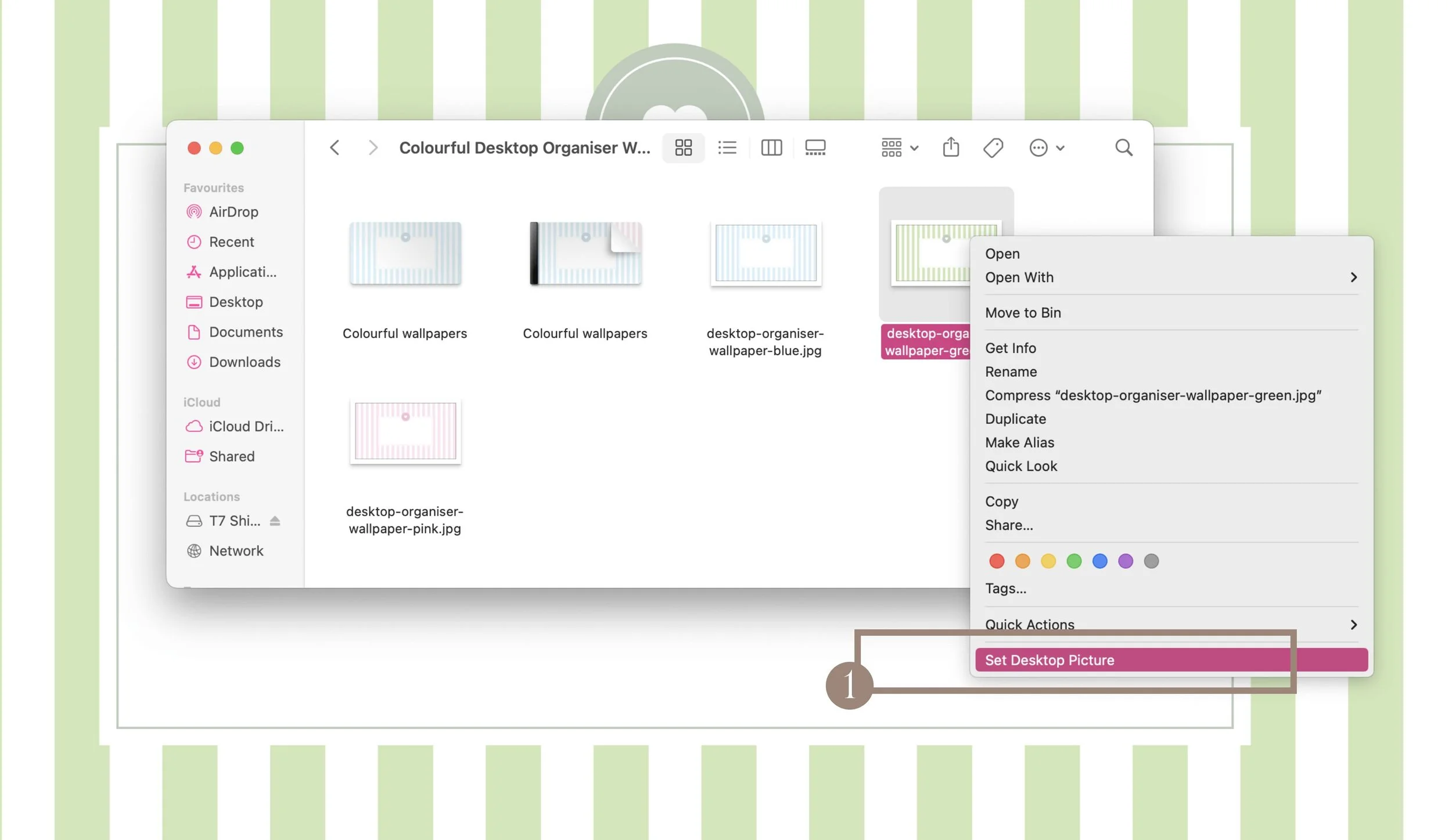The height and width of the screenshot is (840, 1452).
Task: Eject the T7 Shield drive
Action: coord(275,521)
